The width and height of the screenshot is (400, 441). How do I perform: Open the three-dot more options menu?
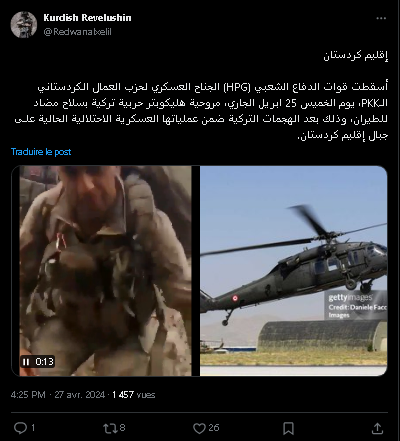[x=381, y=18]
